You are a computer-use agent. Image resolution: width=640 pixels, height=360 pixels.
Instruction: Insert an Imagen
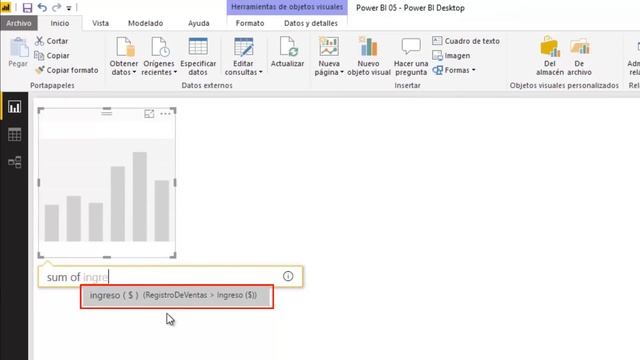tap(451, 56)
